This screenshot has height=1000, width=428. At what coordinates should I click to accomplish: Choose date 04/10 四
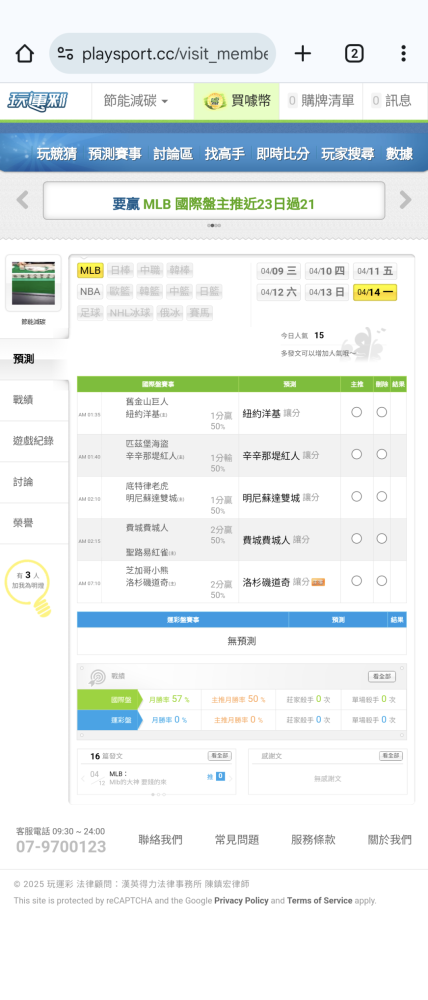pos(327,271)
